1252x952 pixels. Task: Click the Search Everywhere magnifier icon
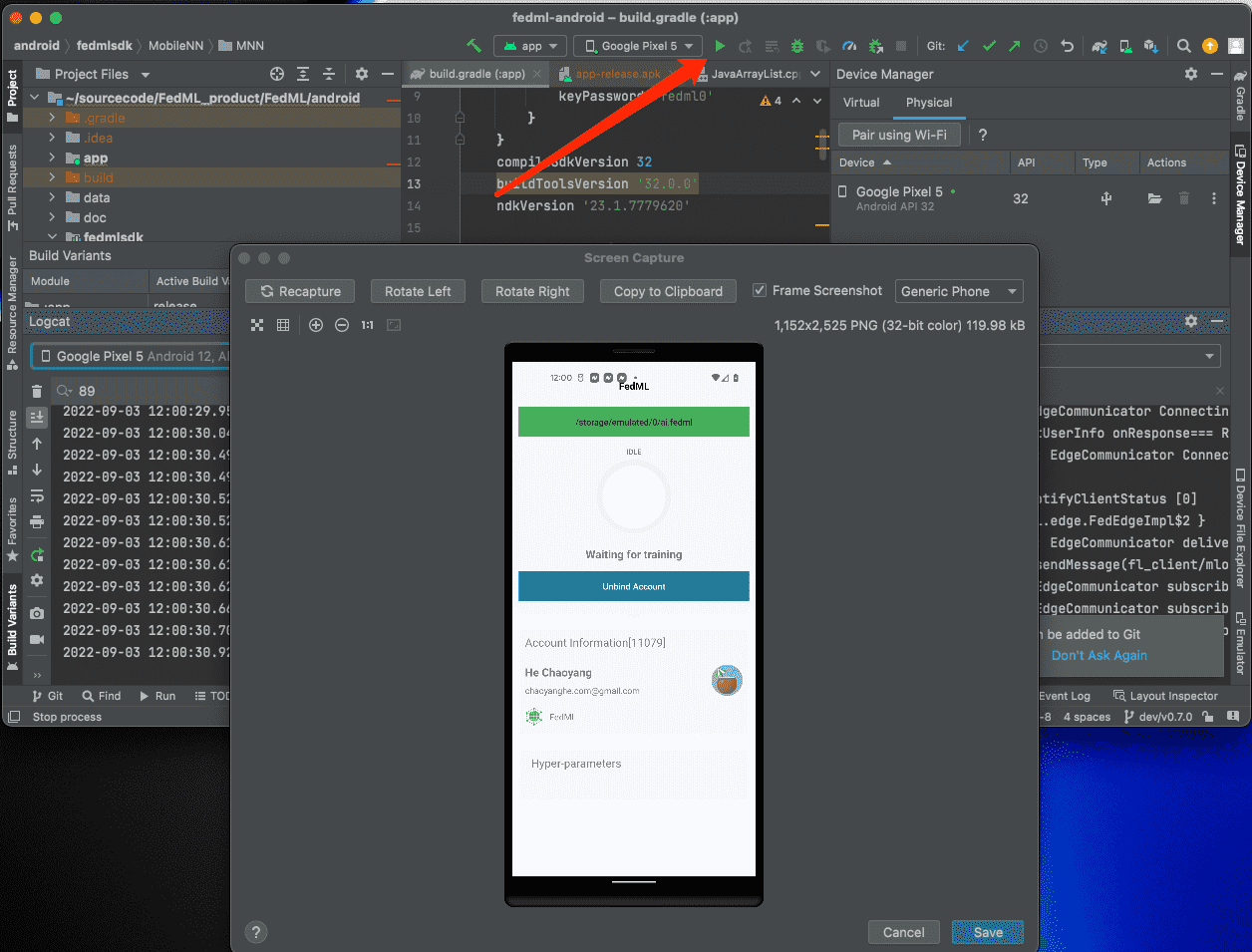click(x=1183, y=46)
